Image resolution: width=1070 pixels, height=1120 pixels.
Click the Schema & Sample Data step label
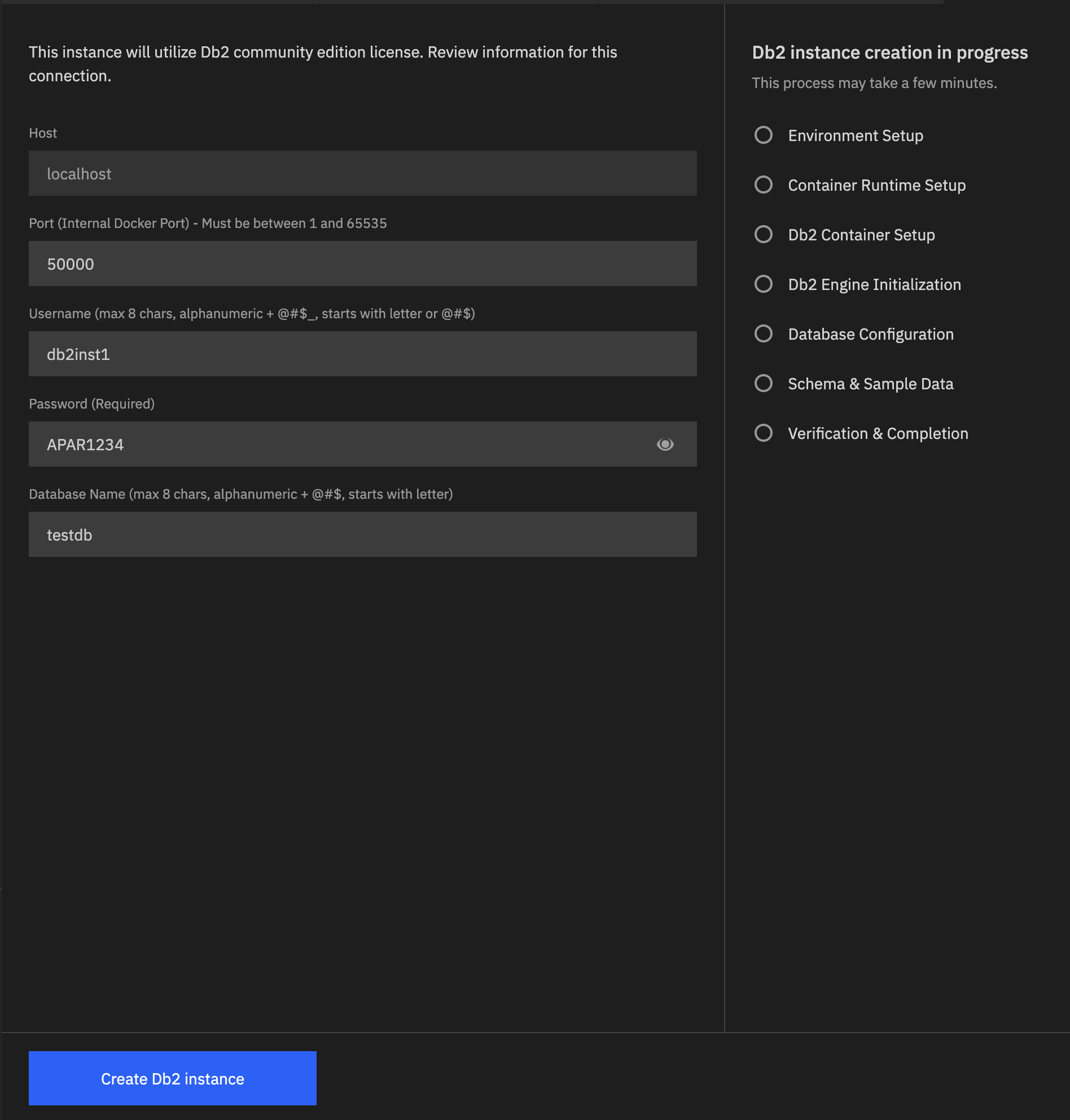(x=870, y=383)
